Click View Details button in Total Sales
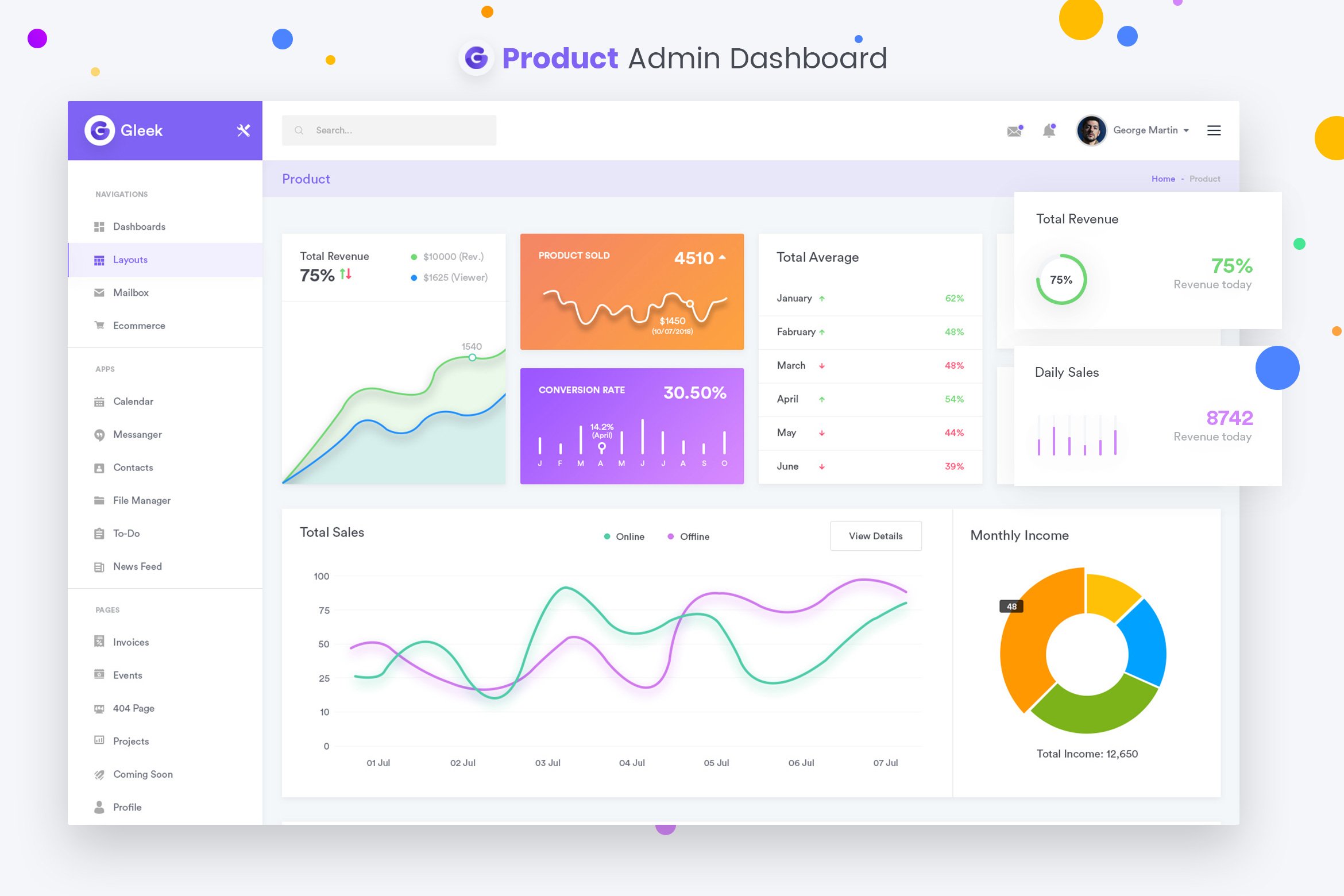Image resolution: width=1344 pixels, height=896 pixels. (x=875, y=535)
